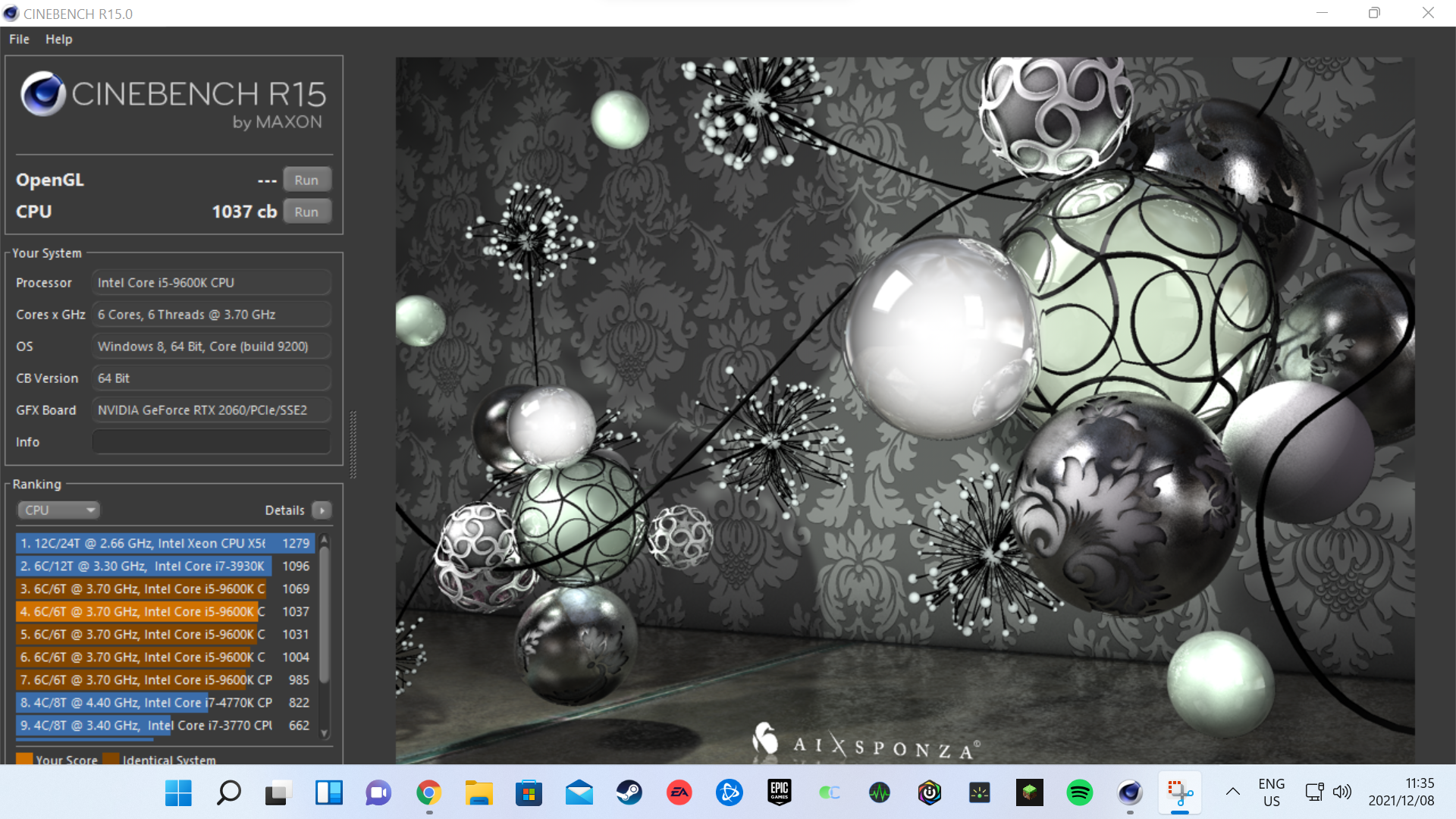Open the CPU ranking type dropdown
This screenshot has height=819, width=1456.
[x=59, y=510]
